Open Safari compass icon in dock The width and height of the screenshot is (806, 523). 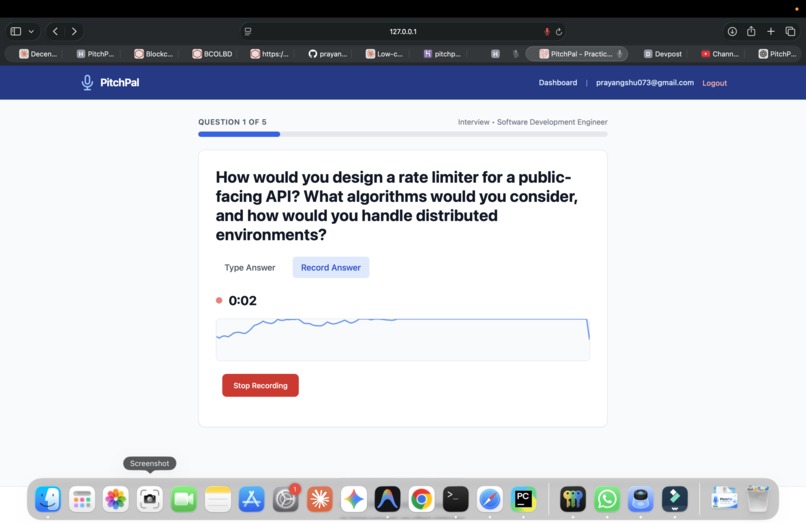click(x=489, y=499)
